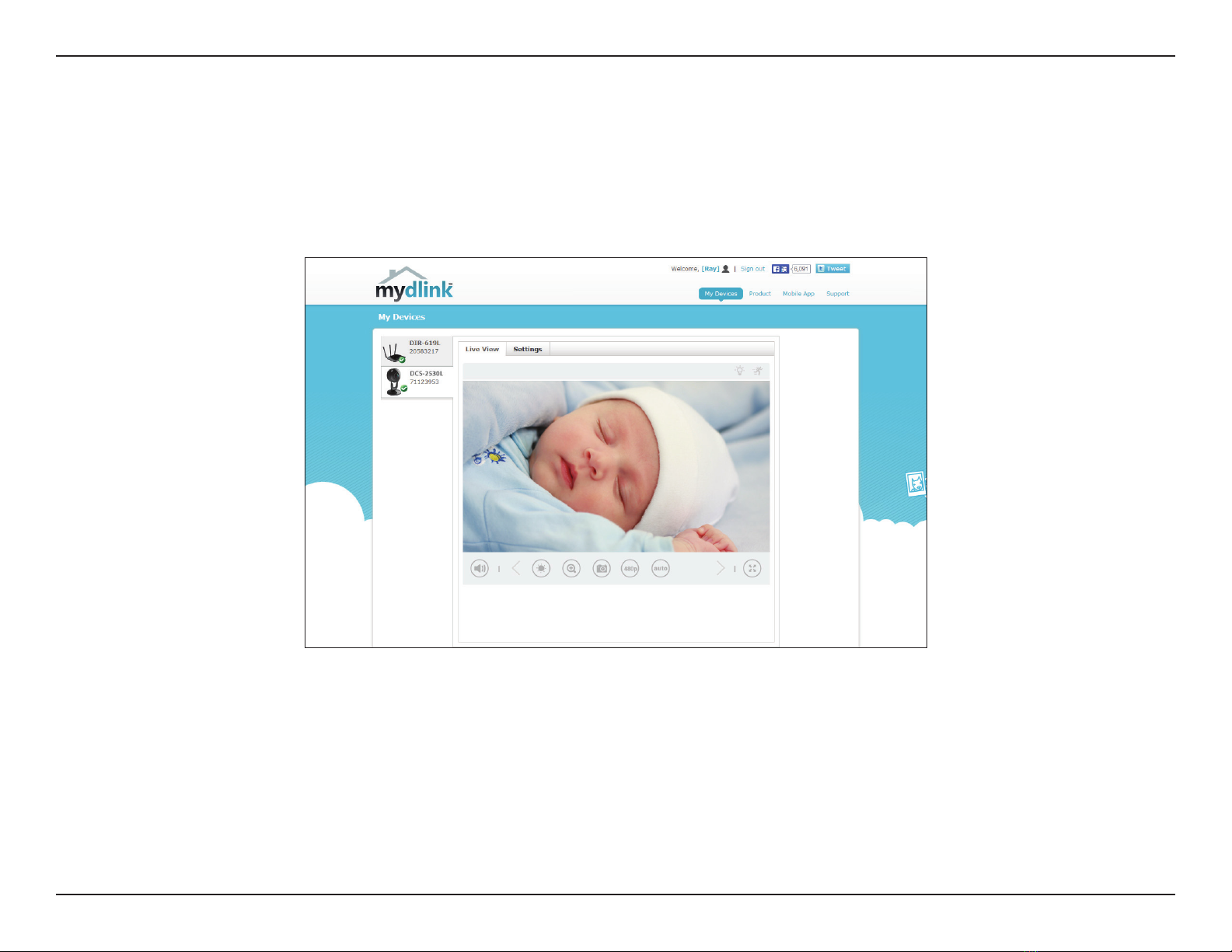
Task: Click the sticker icon at right edge
Action: point(916,484)
